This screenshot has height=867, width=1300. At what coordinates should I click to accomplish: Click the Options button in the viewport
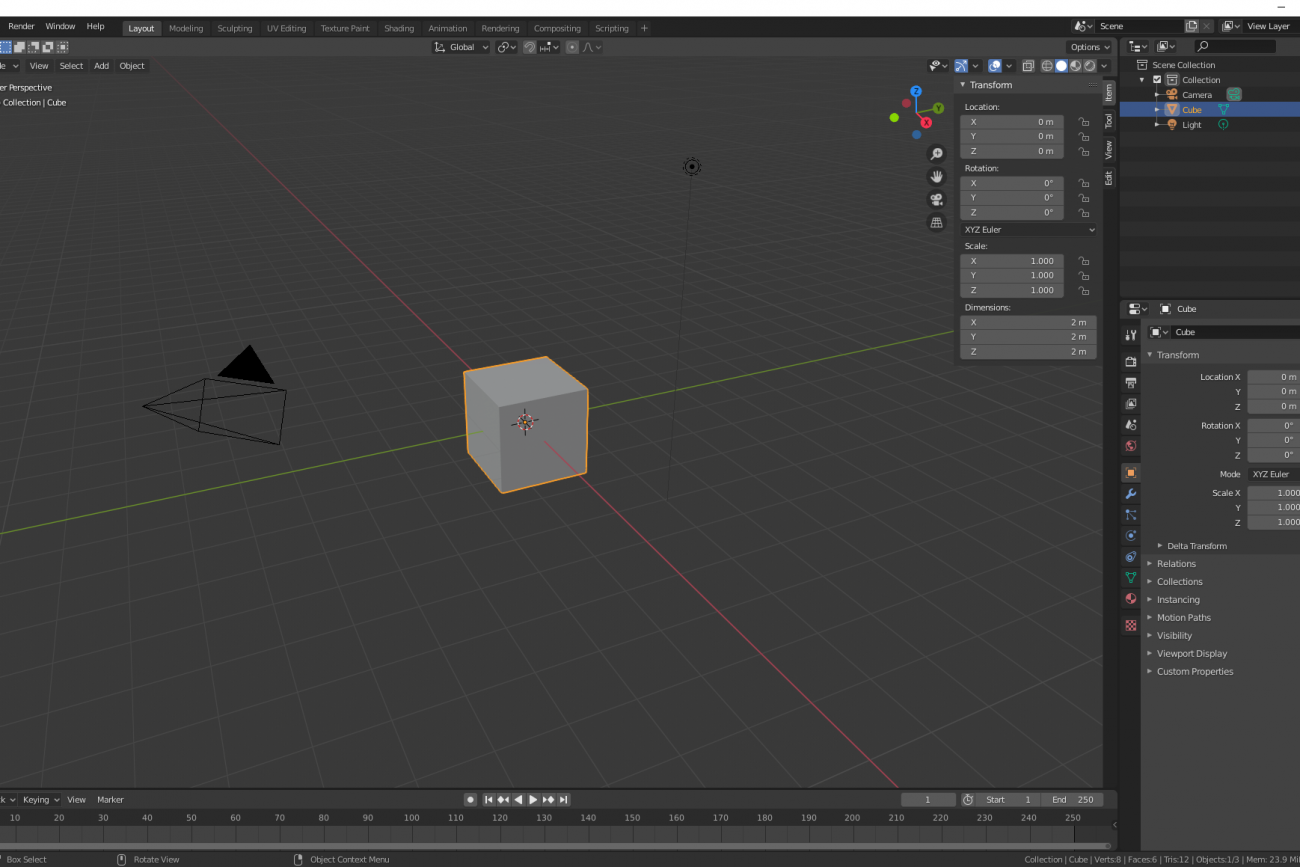(x=1088, y=47)
